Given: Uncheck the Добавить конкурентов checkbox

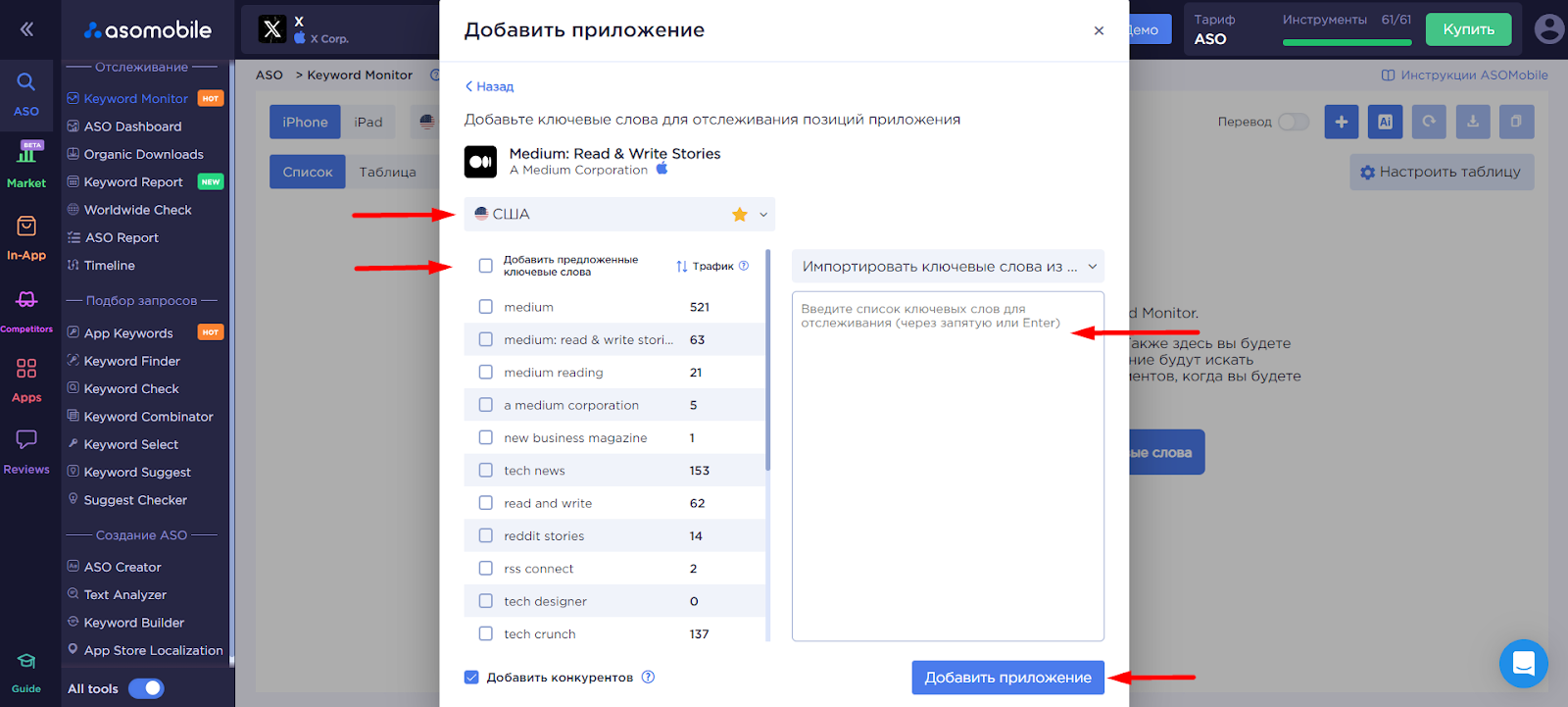Looking at the screenshot, I should coord(471,678).
